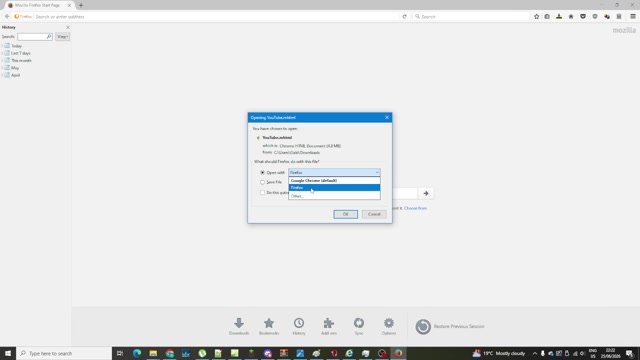Viewport: 640px width, 360px height.
Task: Click the address bar field
Action: point(216,16)
